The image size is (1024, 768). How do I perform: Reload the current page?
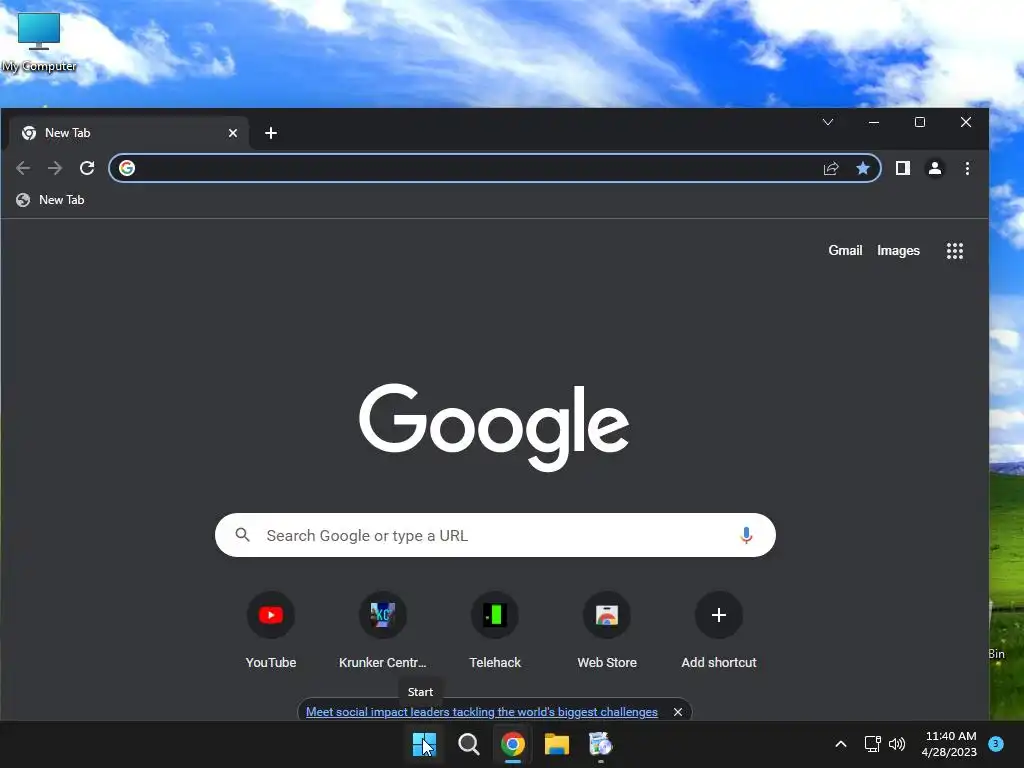(x=87, y=168)
